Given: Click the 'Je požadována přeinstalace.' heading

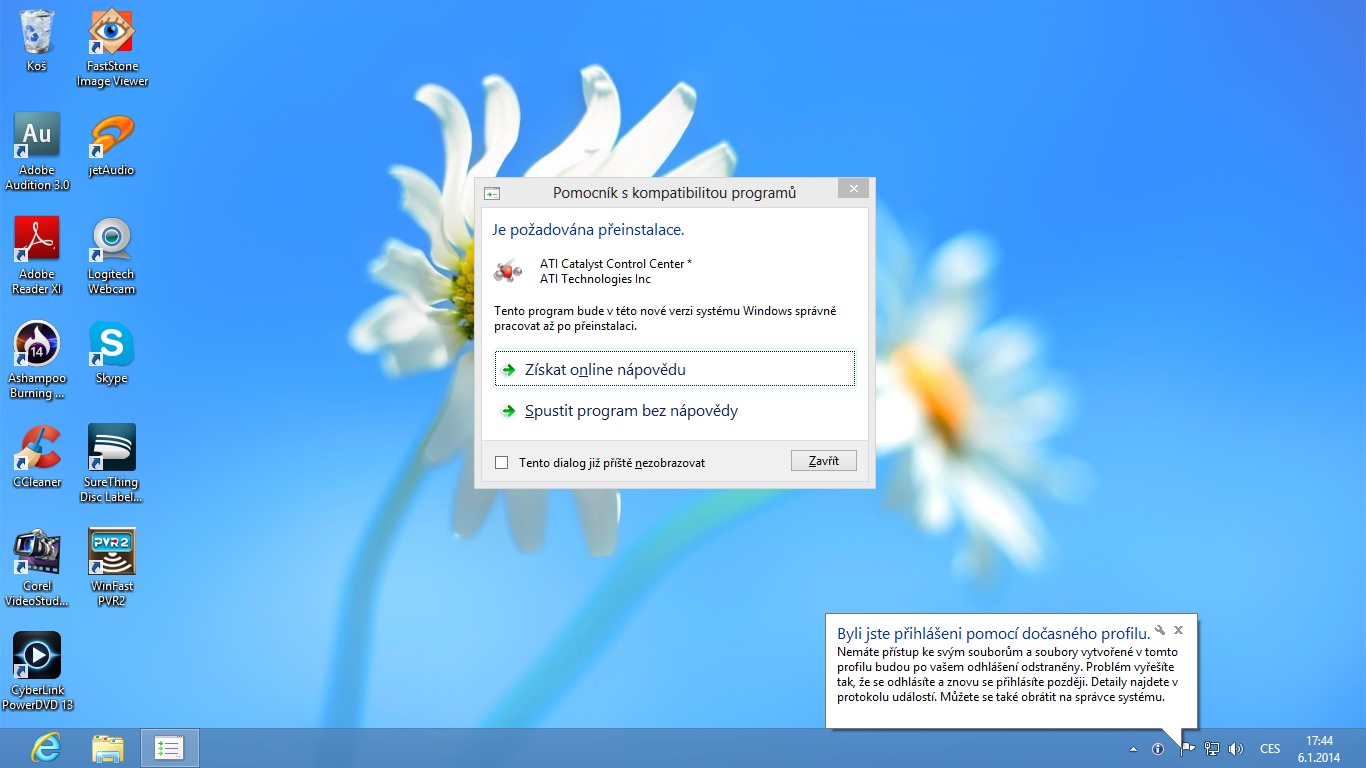Looking at the screenshot, I should coord(588,230).
